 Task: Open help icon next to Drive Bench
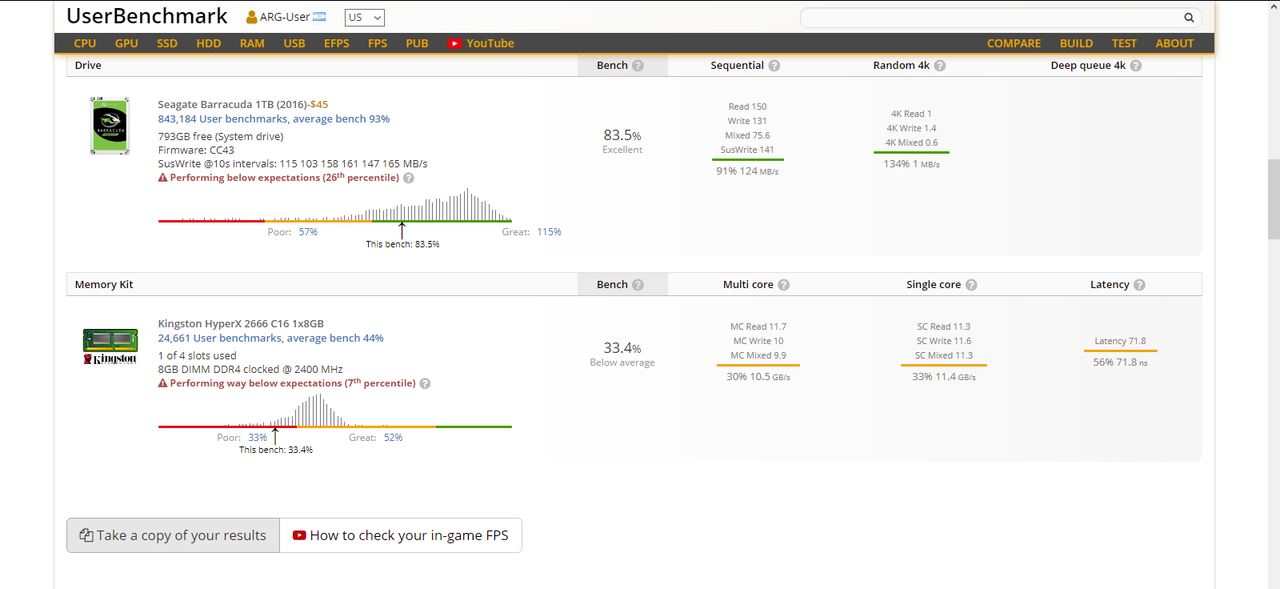pos(638,66)
